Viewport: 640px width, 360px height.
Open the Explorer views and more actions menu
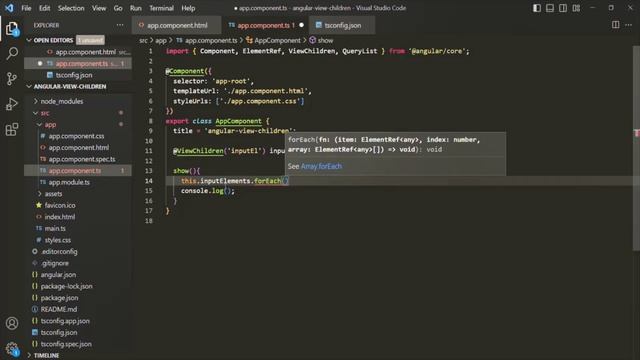(120, 25)
